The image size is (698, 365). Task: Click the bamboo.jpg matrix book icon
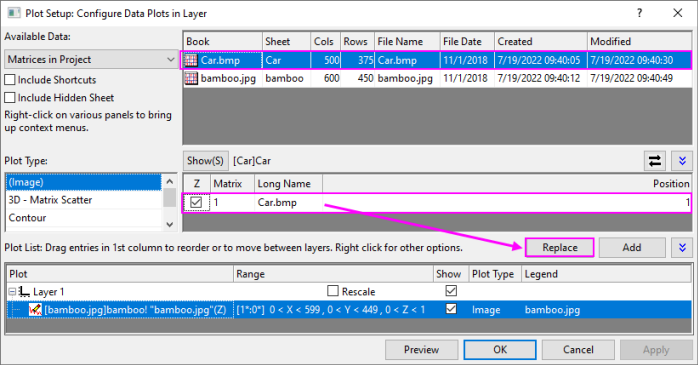(x=191, y=78)
